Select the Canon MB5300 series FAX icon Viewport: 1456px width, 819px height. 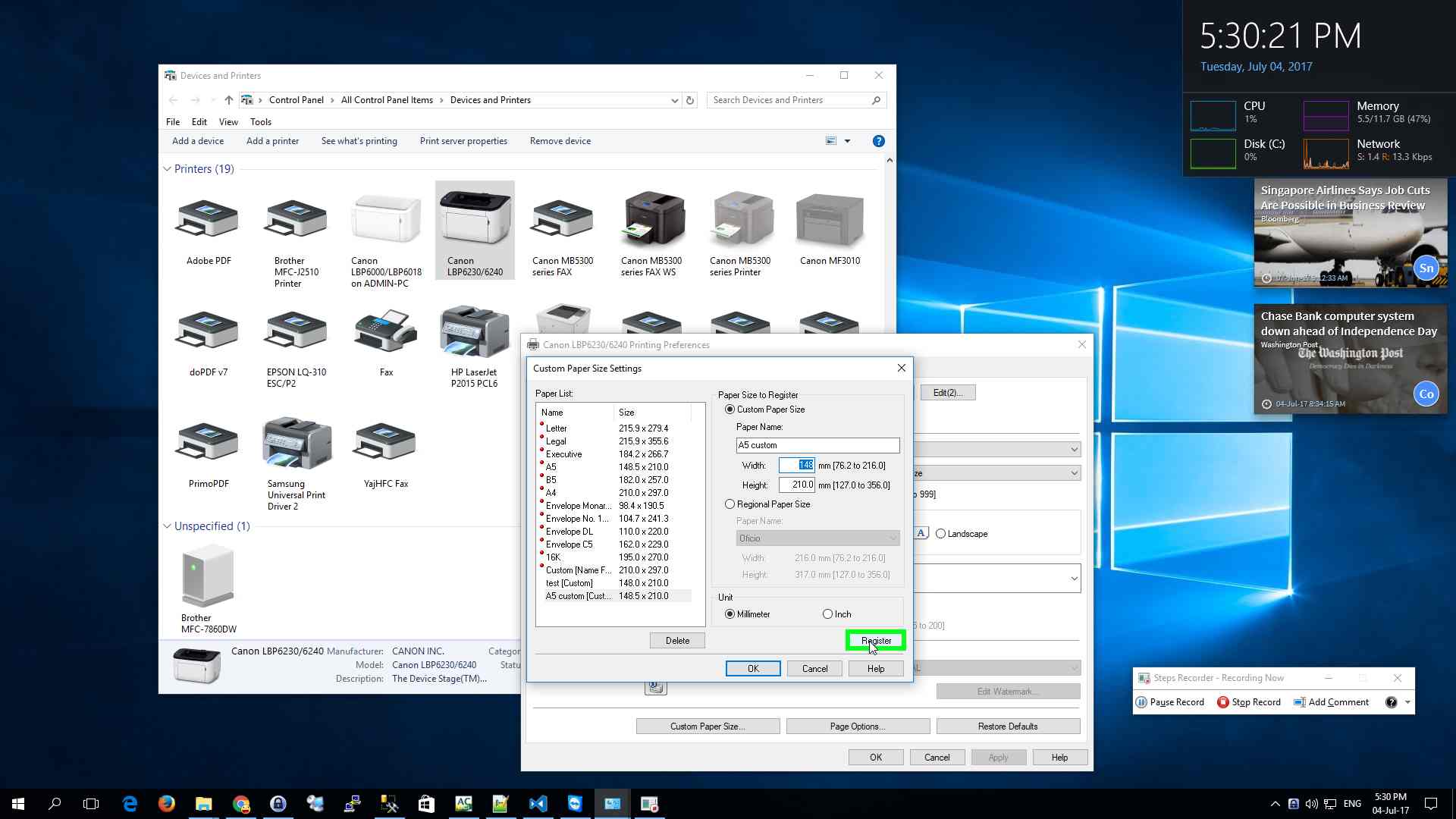pos(563,218)
